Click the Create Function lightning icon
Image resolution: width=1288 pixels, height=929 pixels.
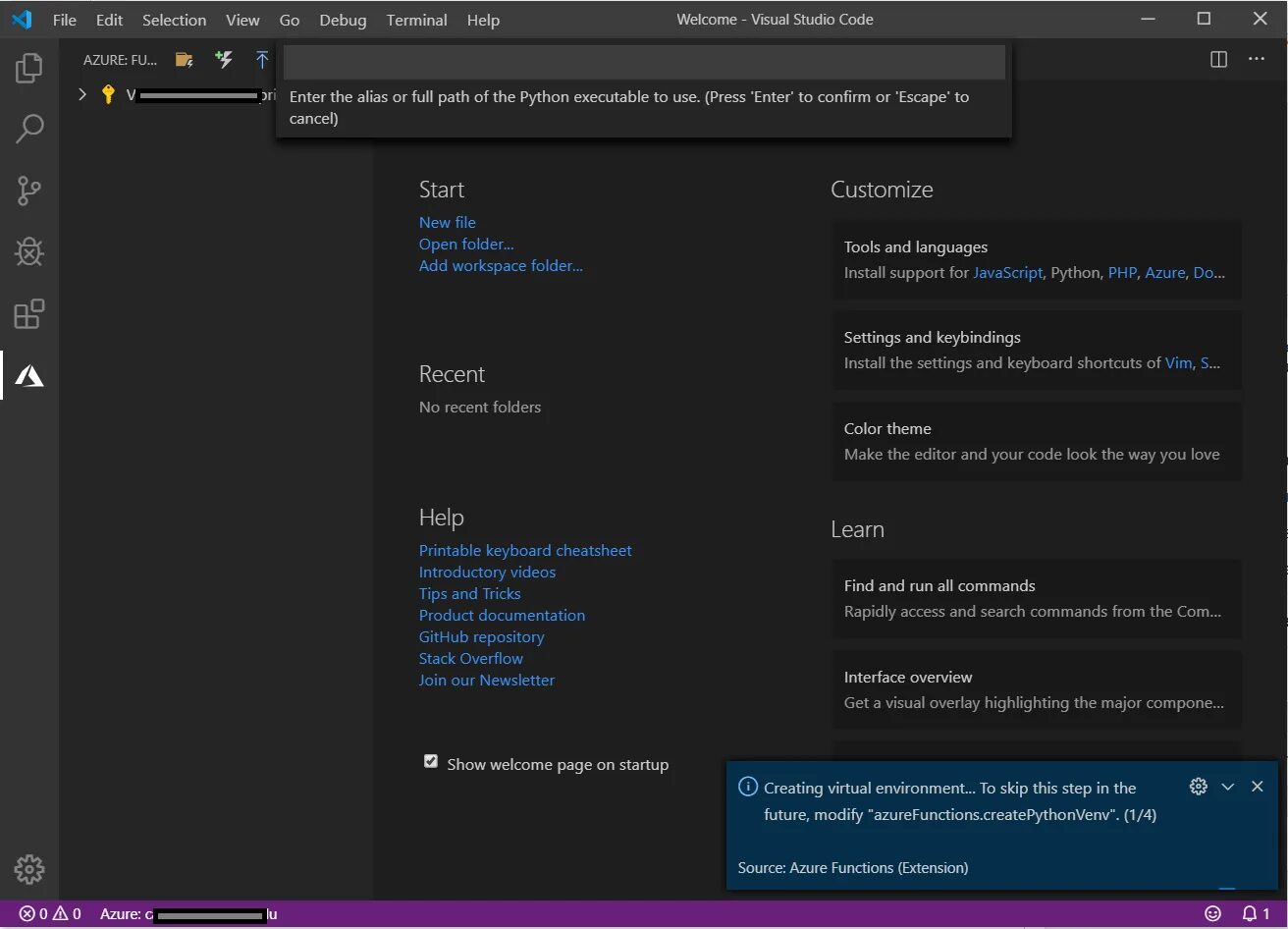click(224, 60)
